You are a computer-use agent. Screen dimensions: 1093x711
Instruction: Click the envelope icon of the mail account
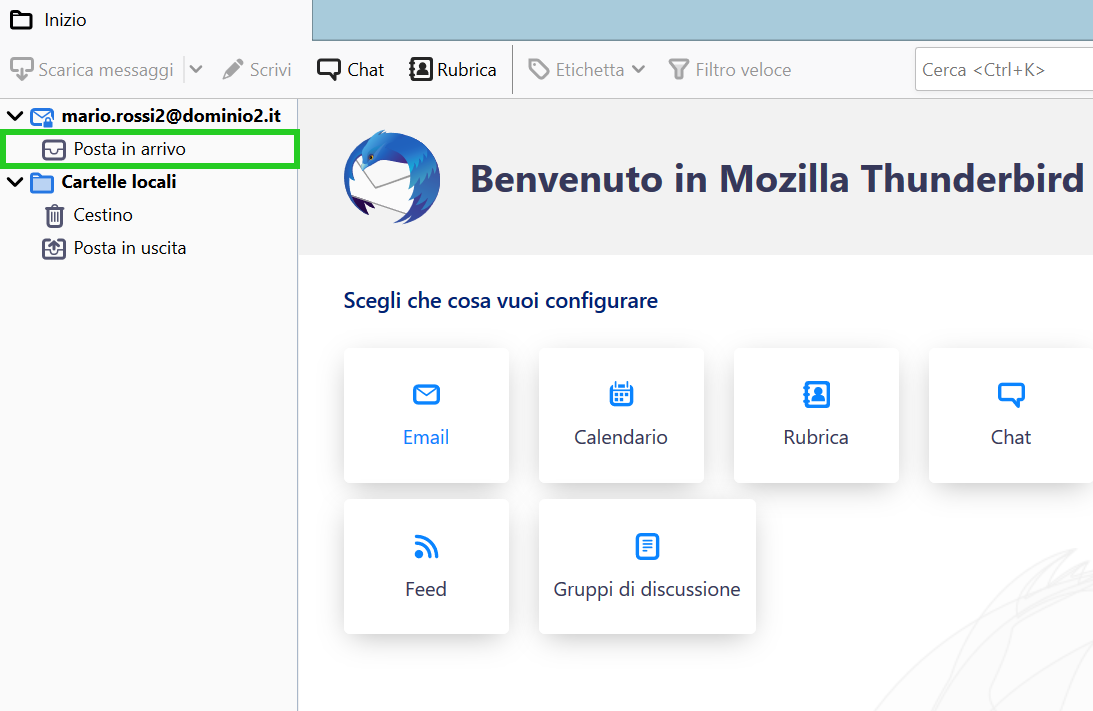click(x=42, y=117)
